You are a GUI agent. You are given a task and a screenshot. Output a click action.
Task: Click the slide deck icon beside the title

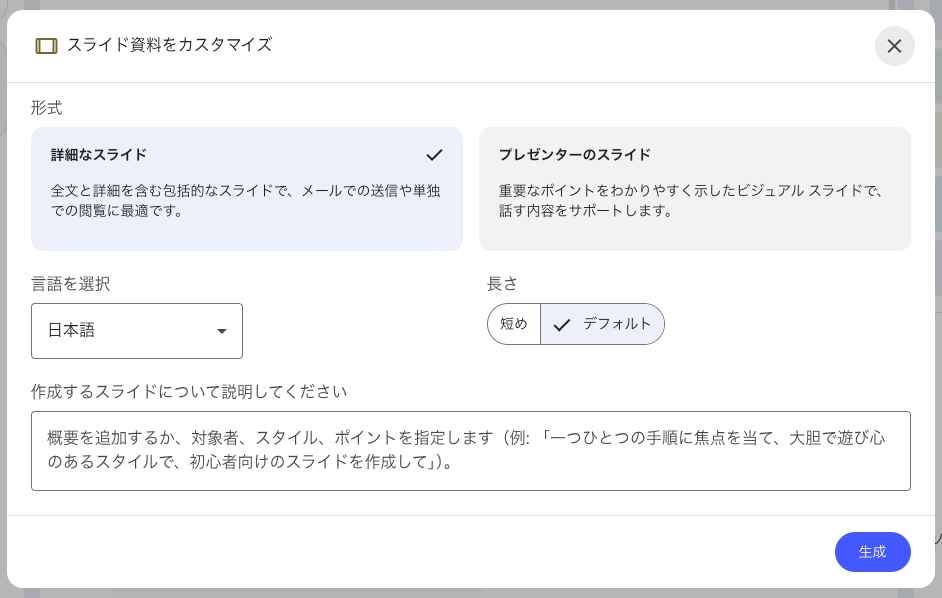point(46,46)
